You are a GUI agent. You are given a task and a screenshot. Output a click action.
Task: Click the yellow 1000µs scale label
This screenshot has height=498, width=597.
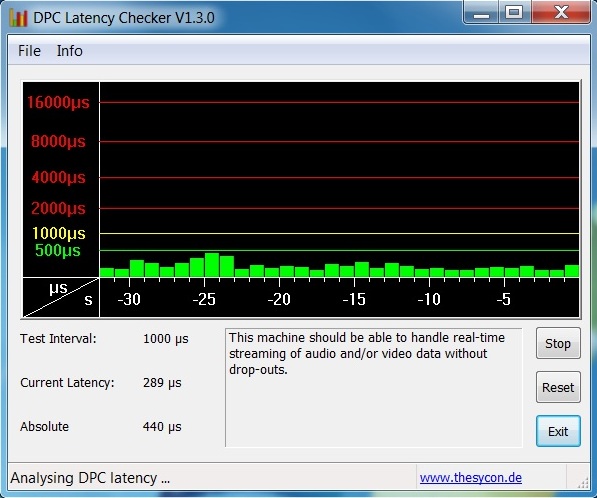58,233
